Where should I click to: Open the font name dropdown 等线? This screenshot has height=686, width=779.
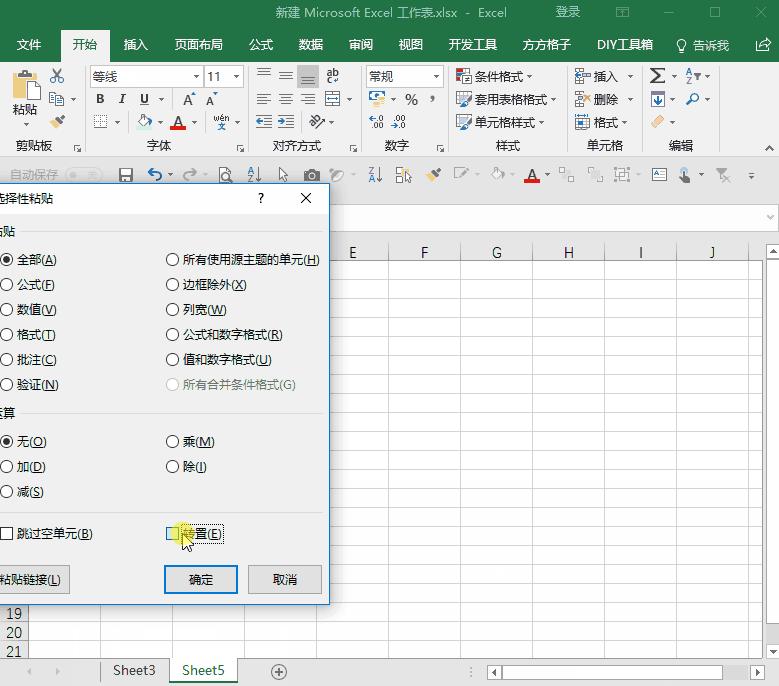point(196,76)
